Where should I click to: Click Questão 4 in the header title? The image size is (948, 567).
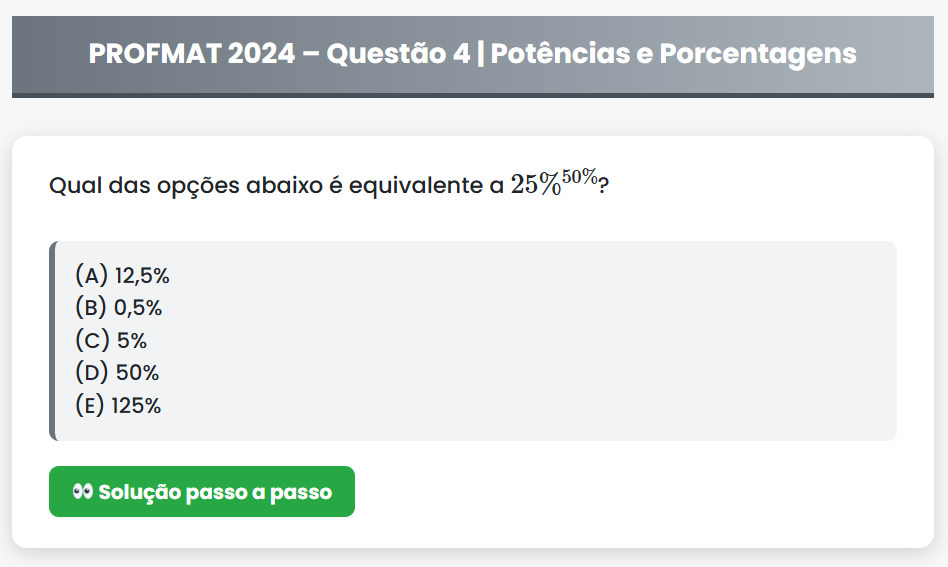coord(399,53)
